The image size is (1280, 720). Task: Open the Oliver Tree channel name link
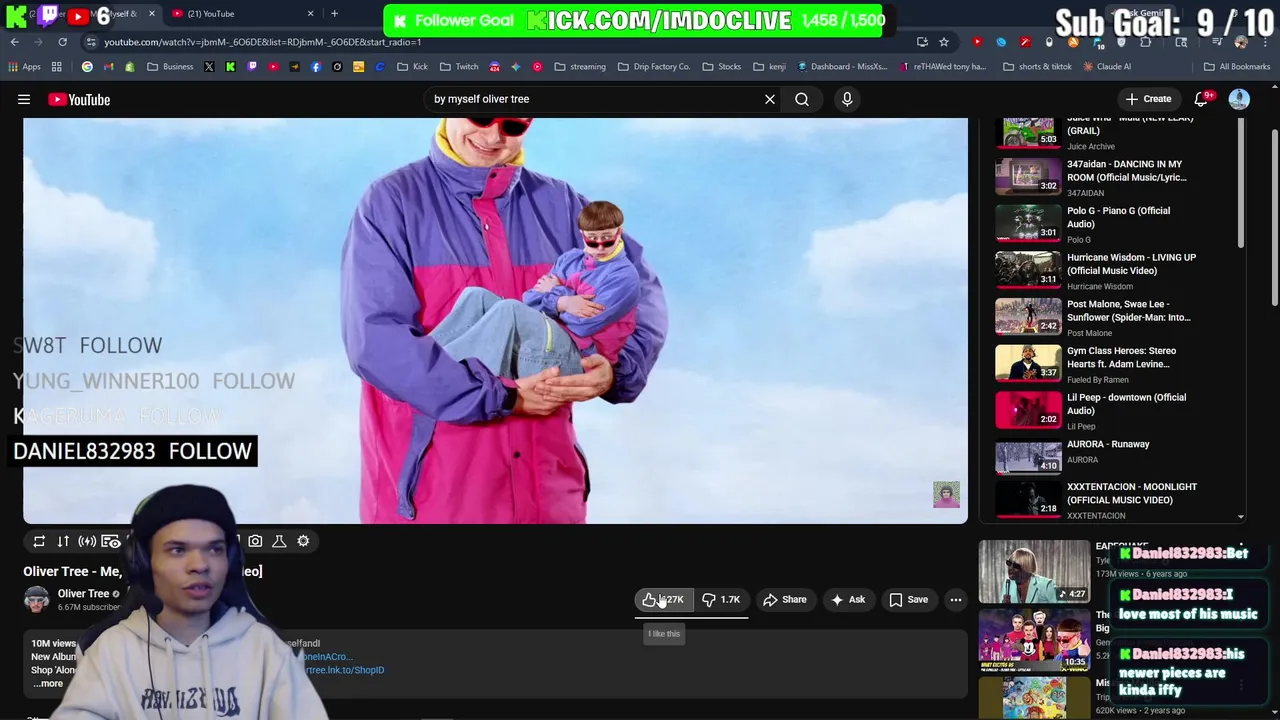click(83, 593)
